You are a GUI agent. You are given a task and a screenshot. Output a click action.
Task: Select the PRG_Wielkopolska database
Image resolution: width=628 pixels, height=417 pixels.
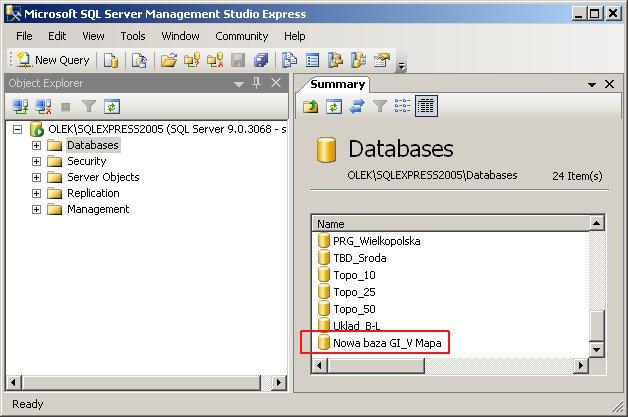tap(376, 241)
